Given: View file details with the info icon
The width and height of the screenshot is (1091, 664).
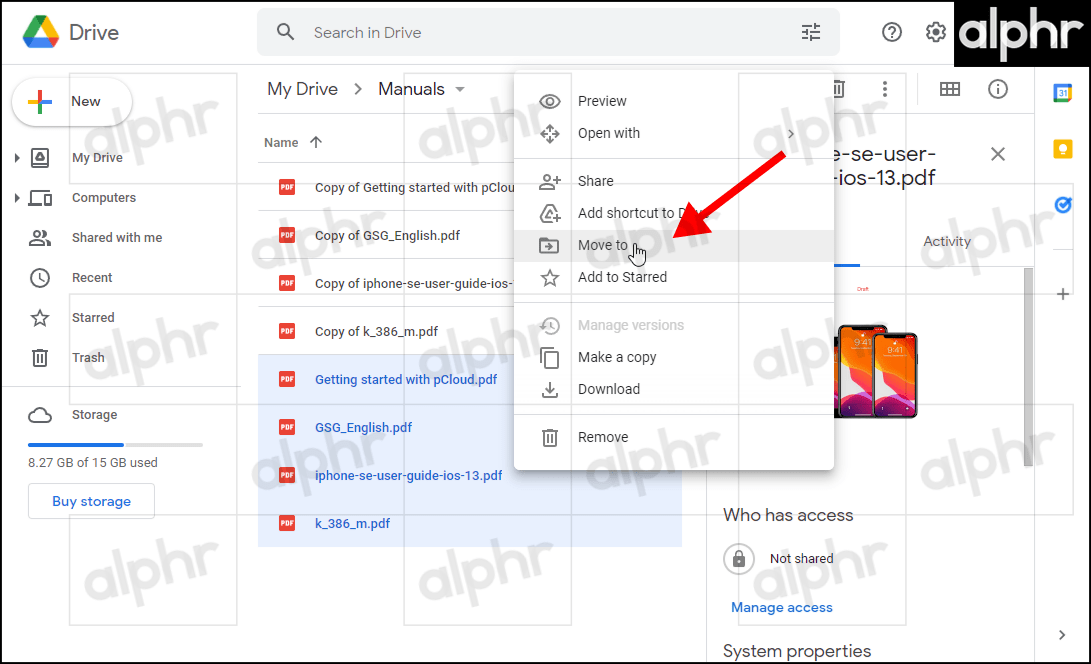Looking at the screenshot, I should [x=998, y=89].
